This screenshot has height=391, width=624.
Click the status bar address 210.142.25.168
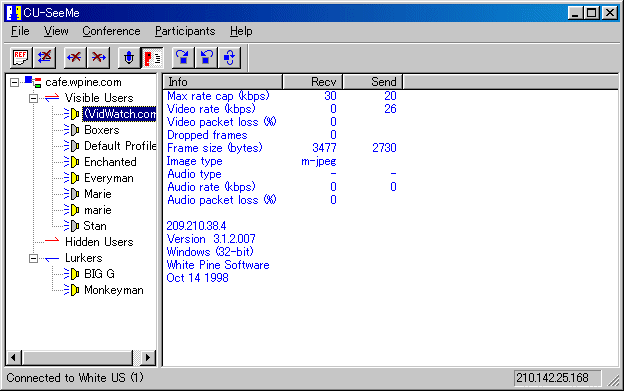tap(552, 377)
